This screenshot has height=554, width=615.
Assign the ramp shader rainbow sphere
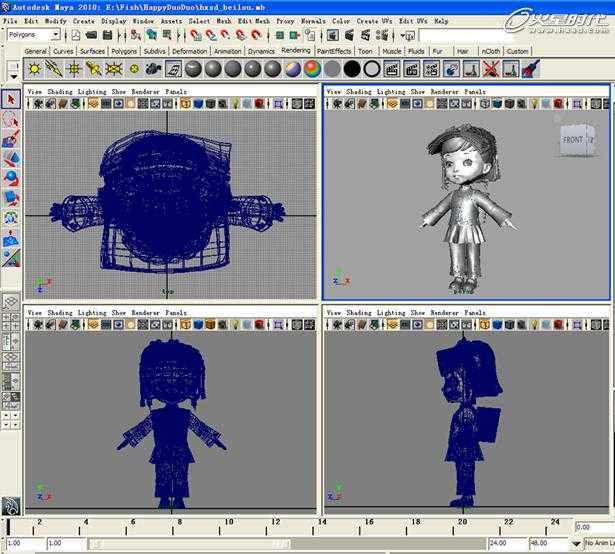coord(312,69)
